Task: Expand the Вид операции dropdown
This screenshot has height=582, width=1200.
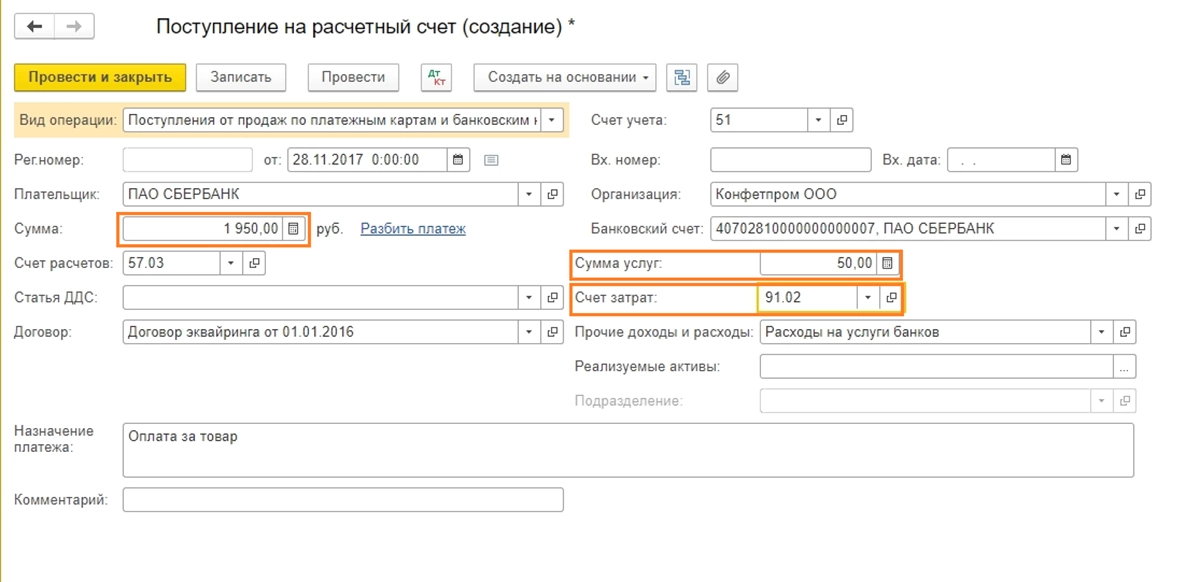Action: tap(553, 120)
